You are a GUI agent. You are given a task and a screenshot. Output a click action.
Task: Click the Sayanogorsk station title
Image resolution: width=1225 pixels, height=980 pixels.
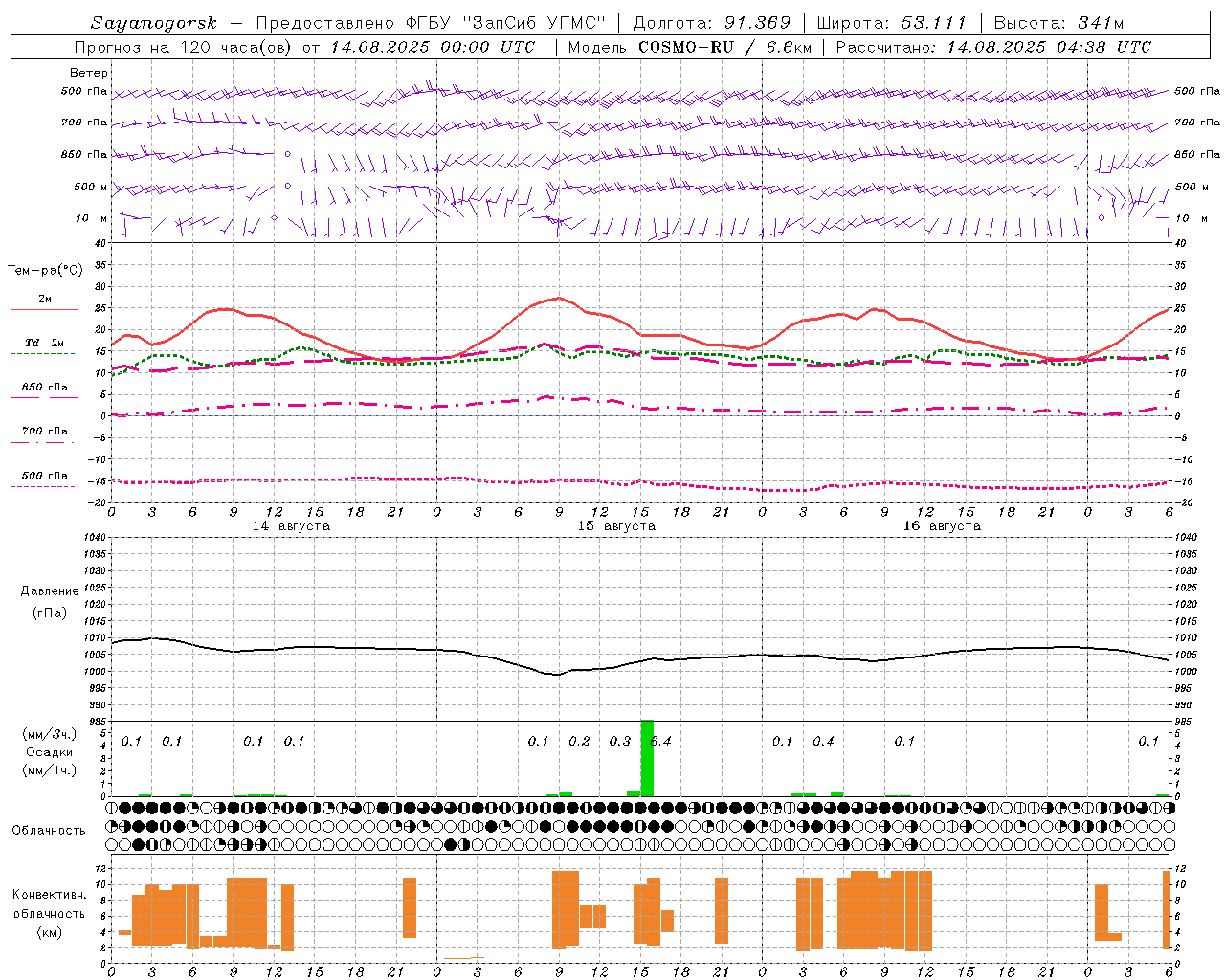click(x=153, y=23)
